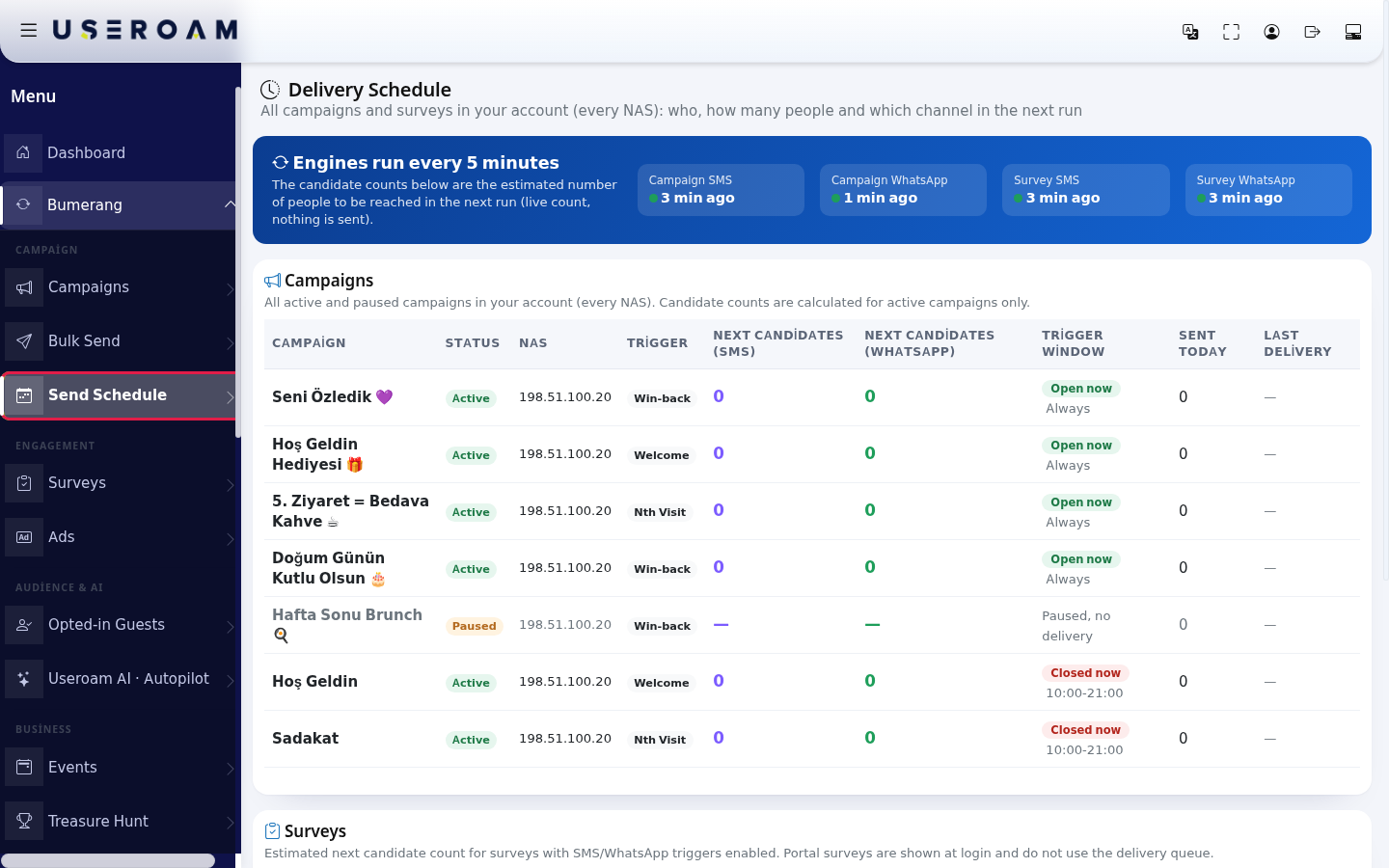This screenshot has width=1389, height=868.
Task: Click the Campaigns megaphone icon in sidebar
Action: (x=24, y=287)
